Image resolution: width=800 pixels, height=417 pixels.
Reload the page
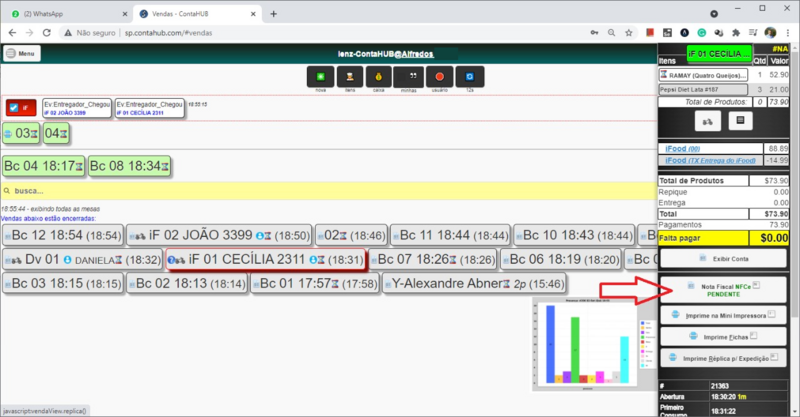coord(46,33)
